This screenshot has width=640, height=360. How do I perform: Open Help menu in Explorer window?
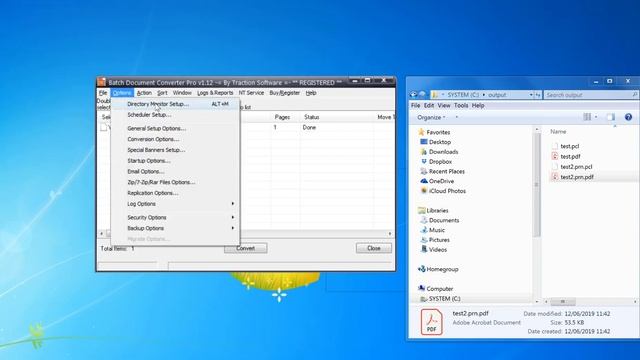pyautogui.click(x=478, y=106)
